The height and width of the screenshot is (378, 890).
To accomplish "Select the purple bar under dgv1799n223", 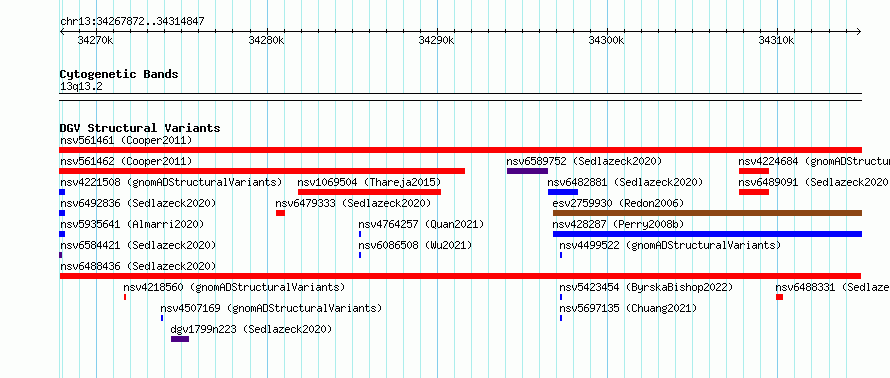I will coord(180,339).
